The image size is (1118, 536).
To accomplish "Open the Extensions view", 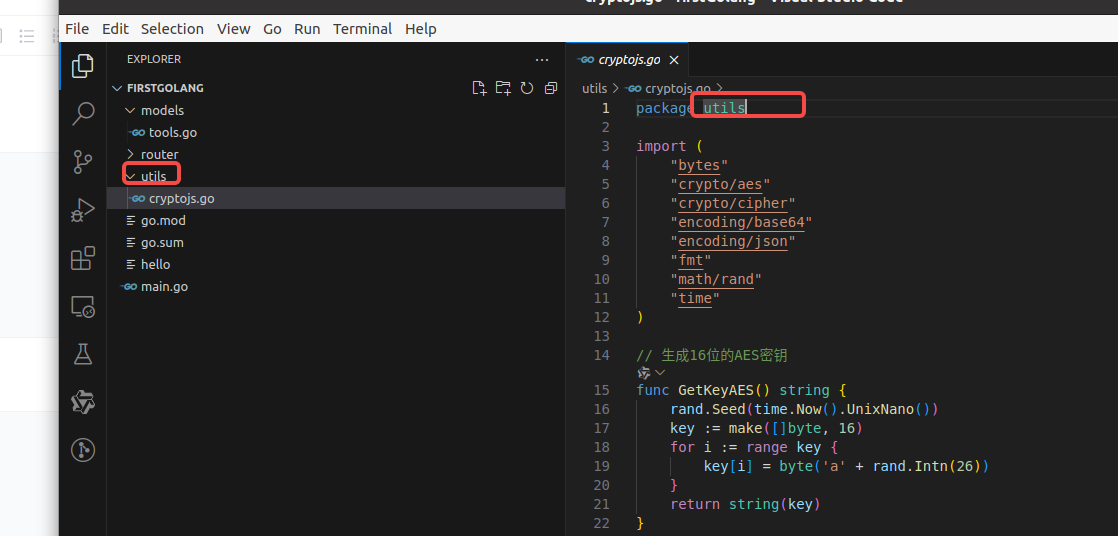I will click(83, 259).
